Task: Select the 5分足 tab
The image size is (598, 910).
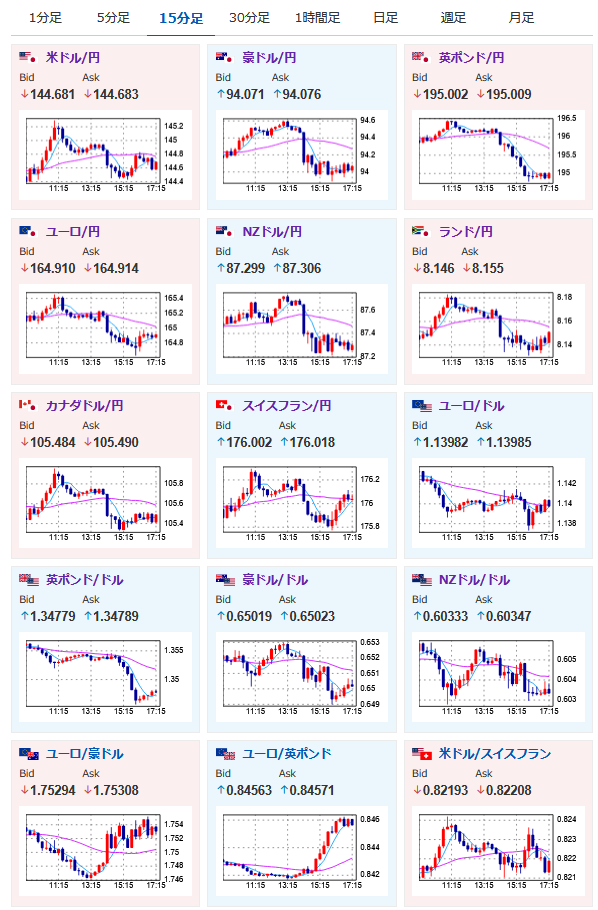Action: point(113,17)
